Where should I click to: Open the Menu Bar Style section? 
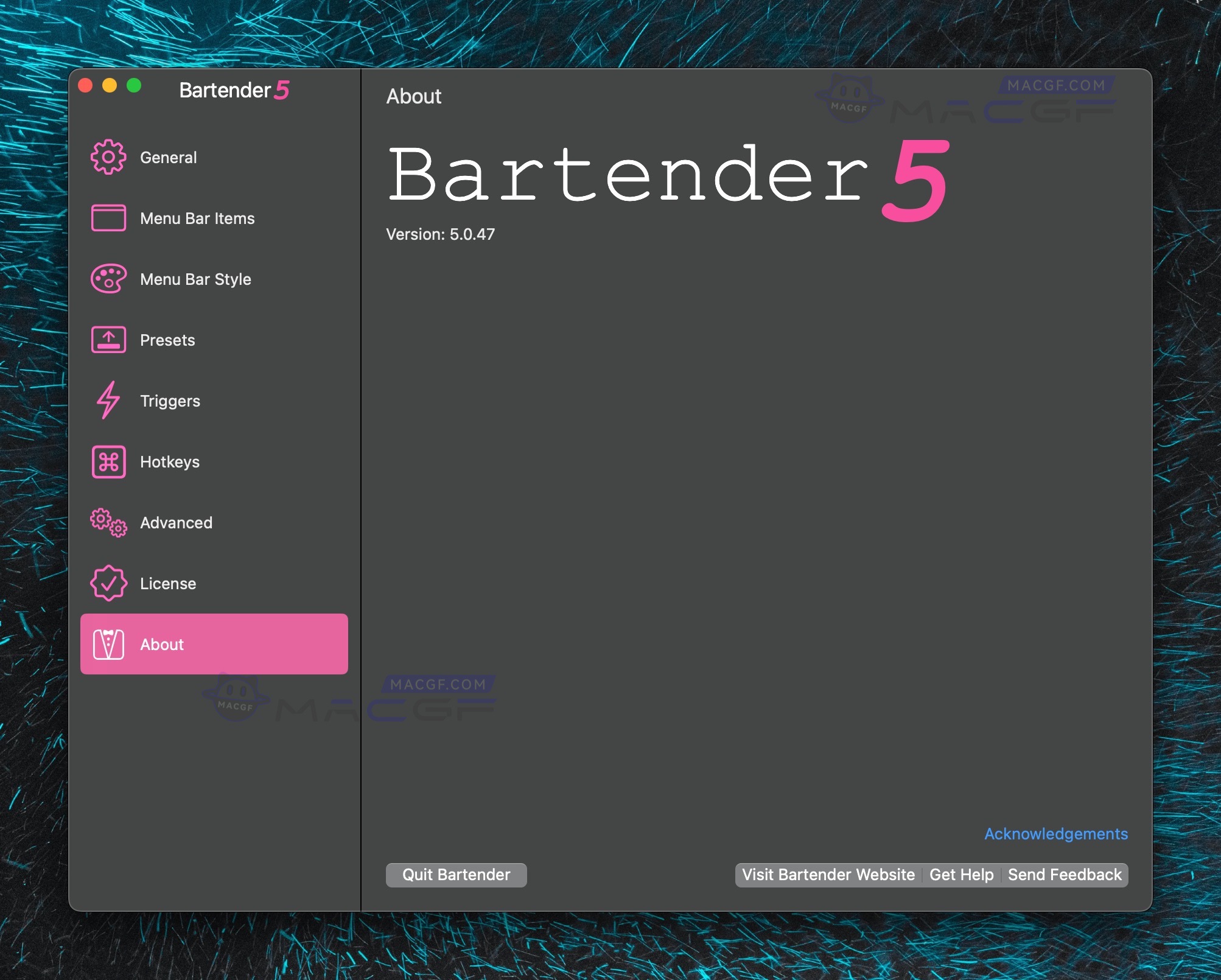(x=195, y=279)
